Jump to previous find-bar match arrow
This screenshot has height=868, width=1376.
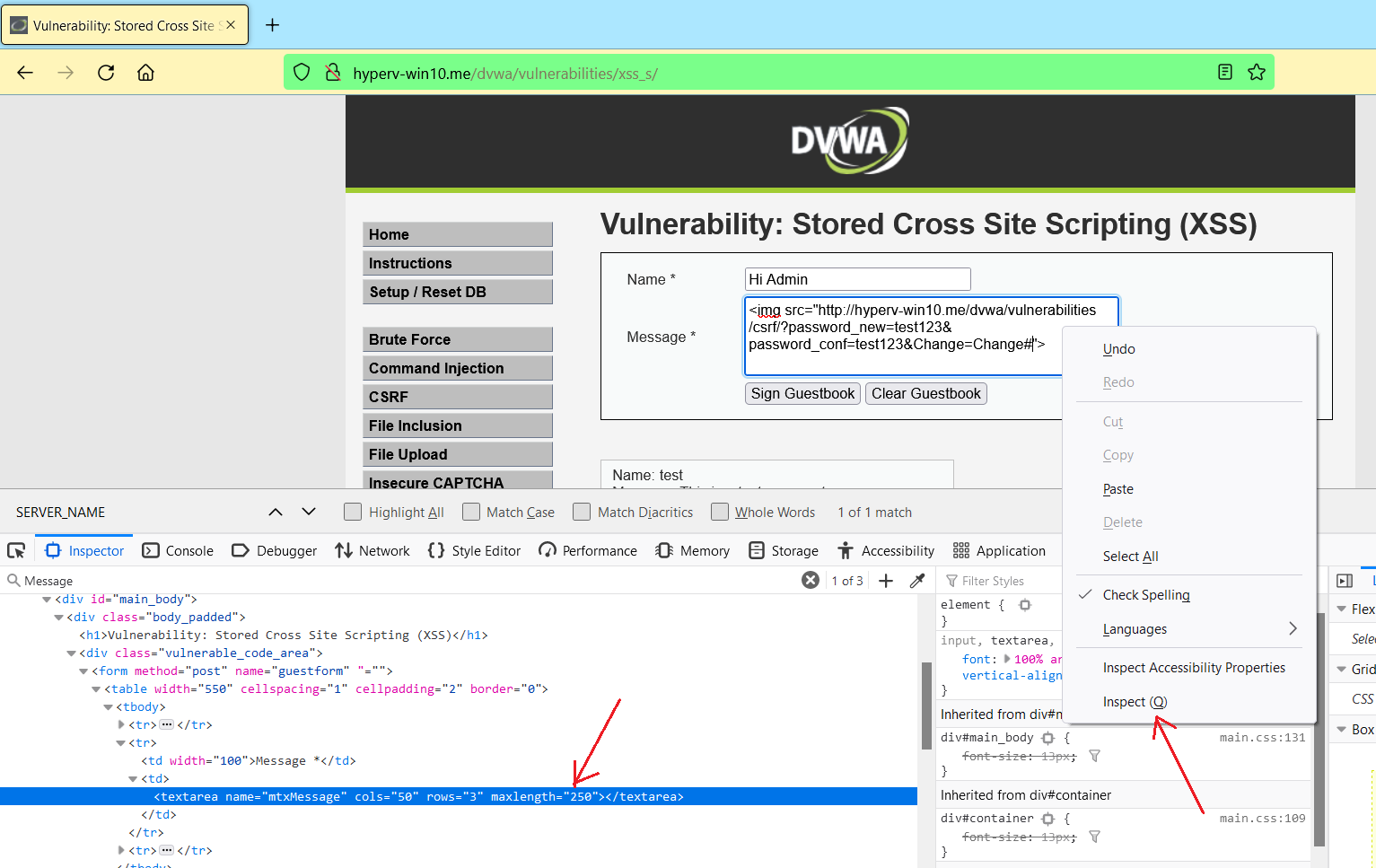pos(276,512)
